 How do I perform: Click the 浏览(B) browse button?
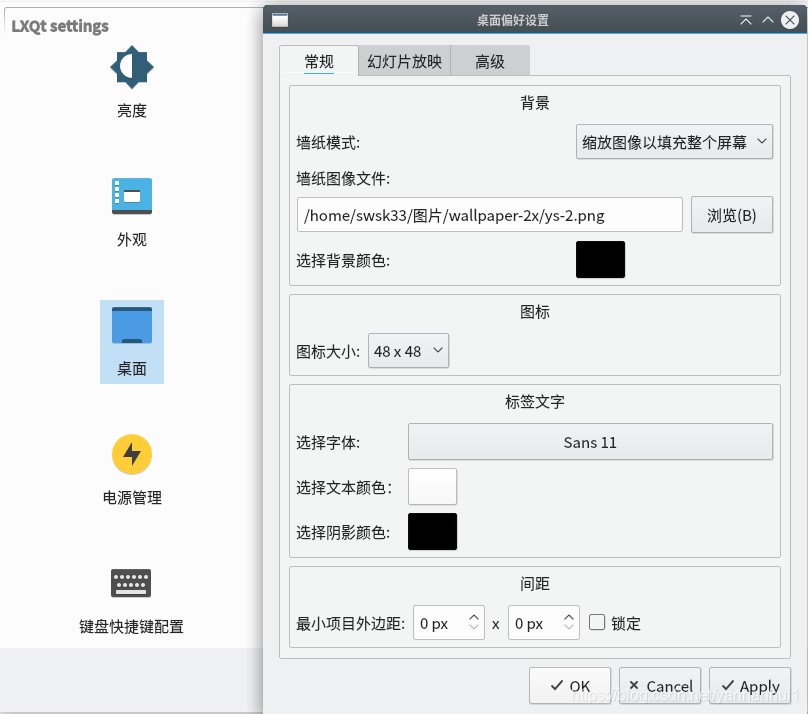click(x=731, y=215)
